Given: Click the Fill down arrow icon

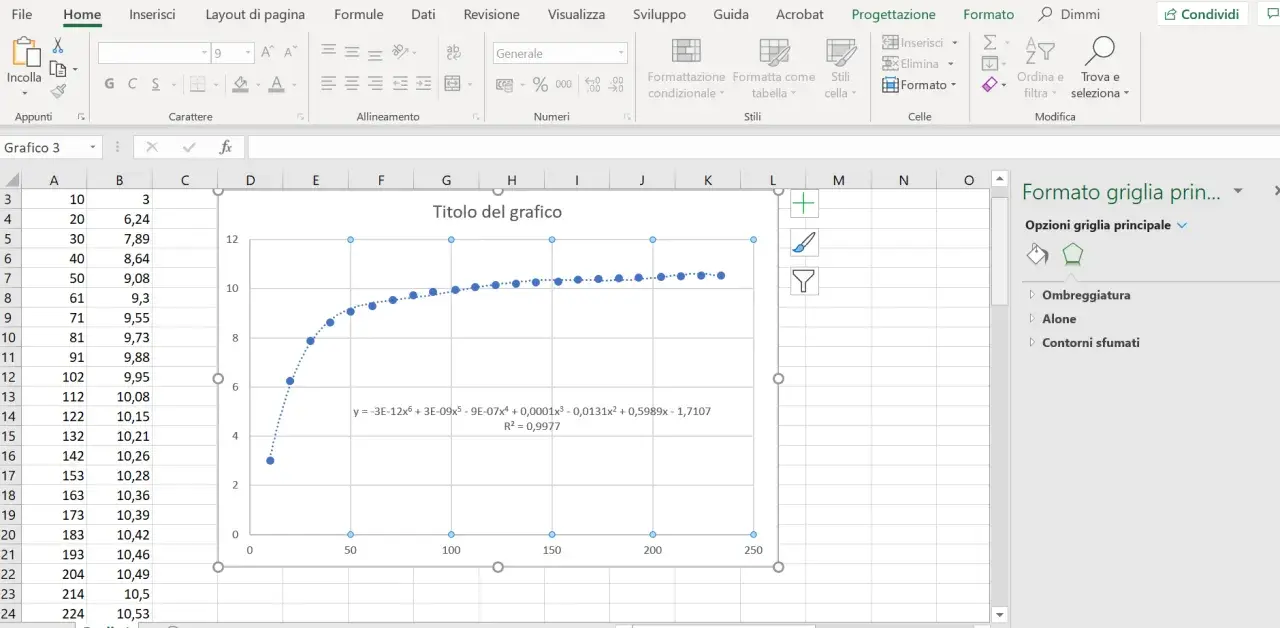Looking at the screenshot, I should [990, 64].
